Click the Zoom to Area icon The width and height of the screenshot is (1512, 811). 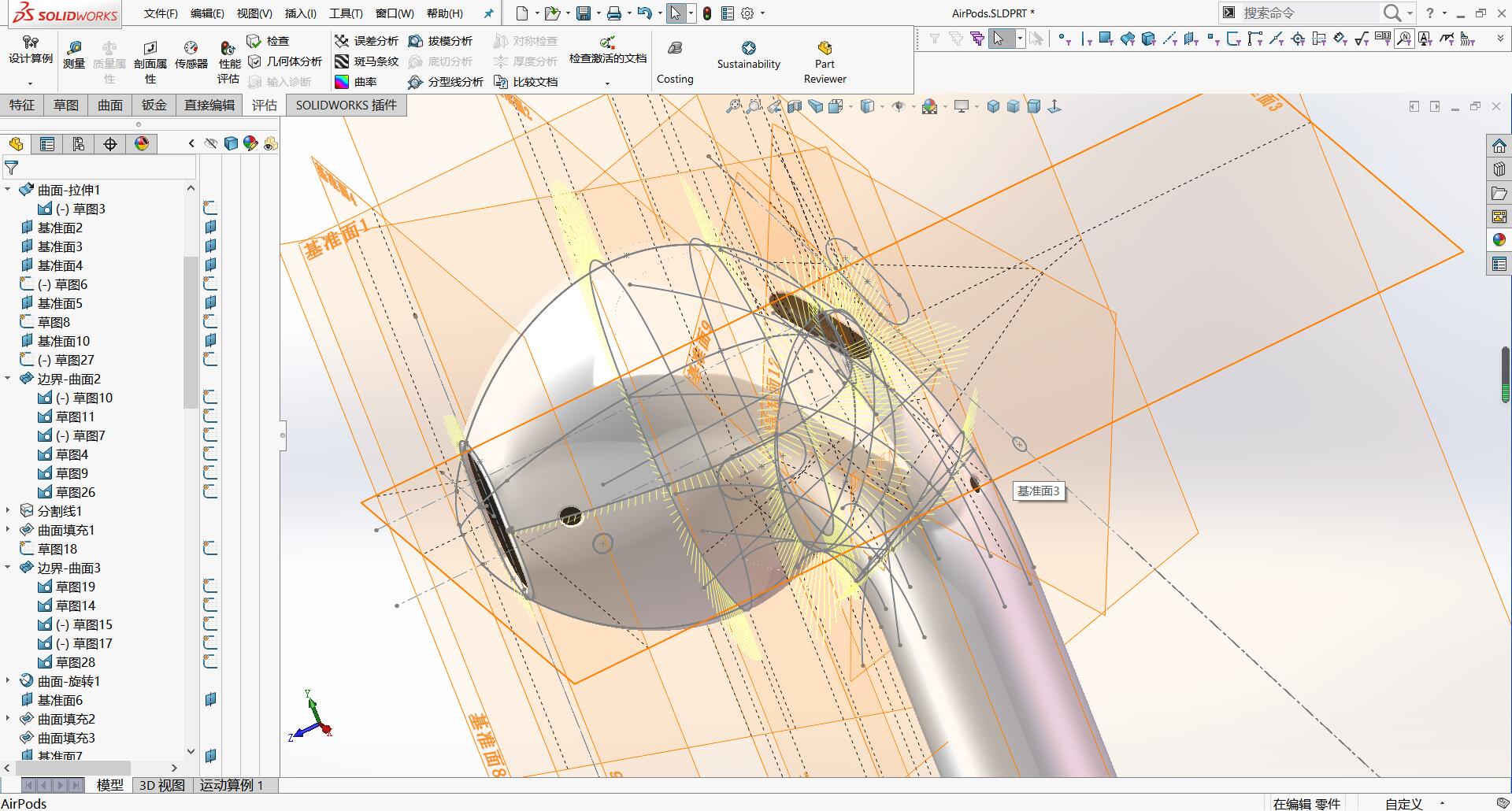point(754,106)
